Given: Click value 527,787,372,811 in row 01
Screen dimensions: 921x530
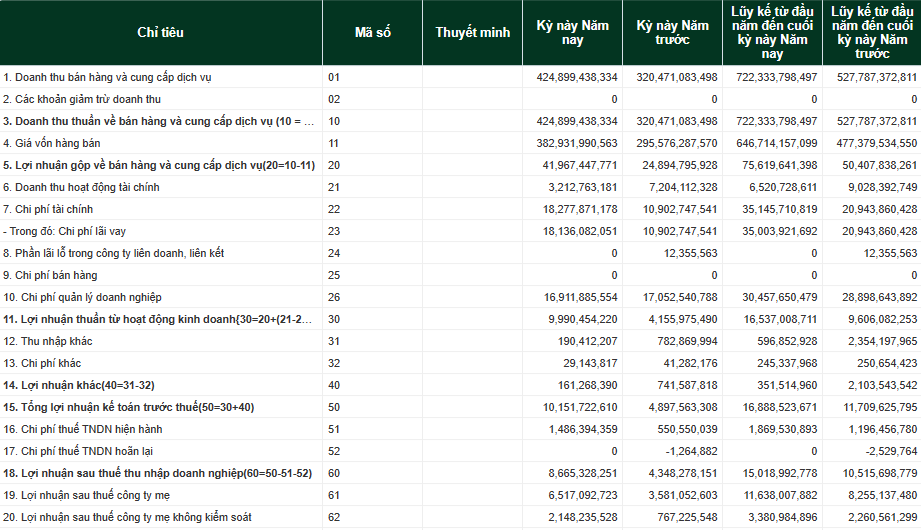Looking at the screenshot, I should pos(877,77).
